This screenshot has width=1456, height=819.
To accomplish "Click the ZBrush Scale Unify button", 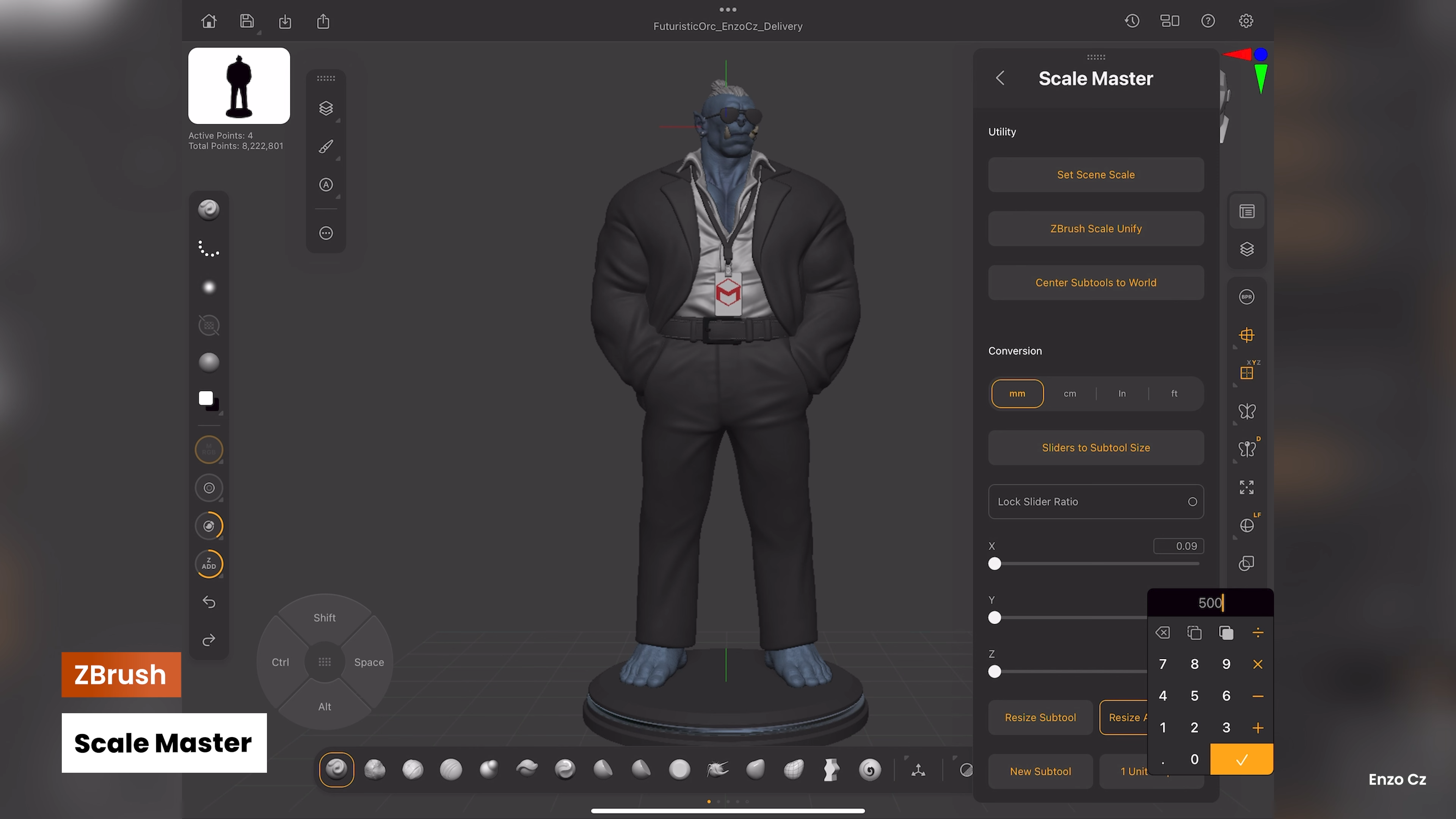I will [1095, 229].
